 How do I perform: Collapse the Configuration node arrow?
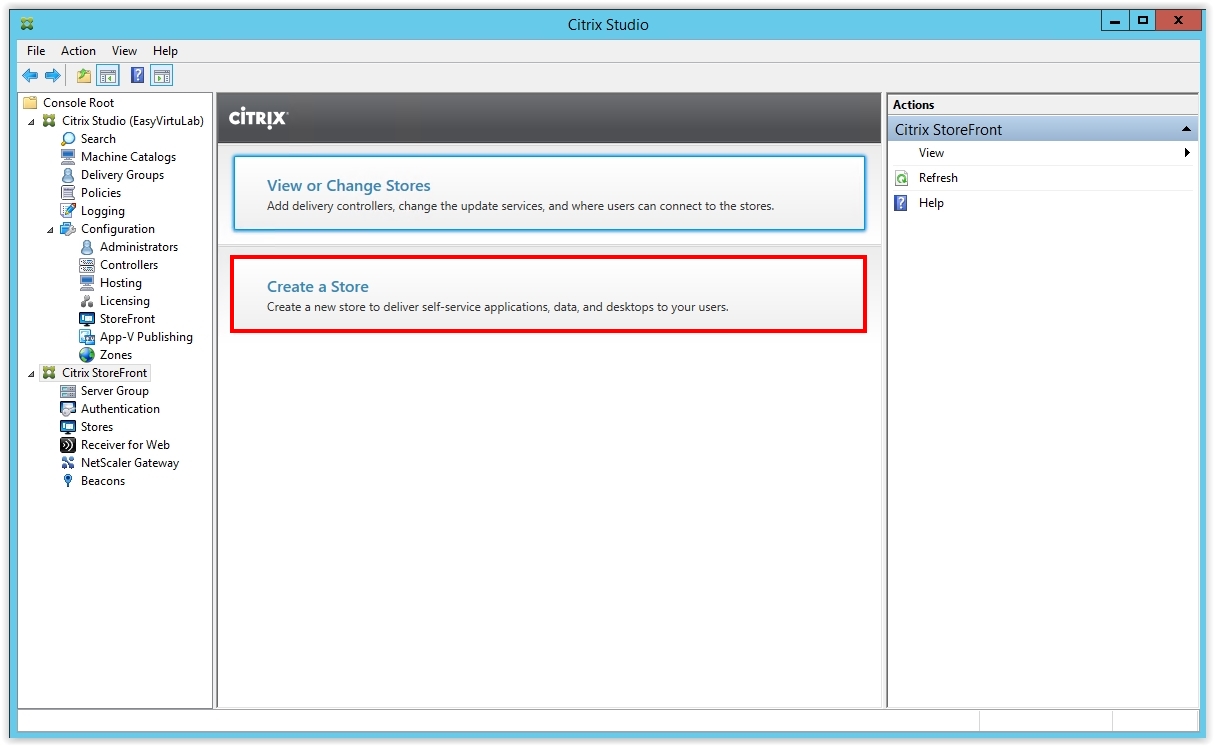(50, 229)
